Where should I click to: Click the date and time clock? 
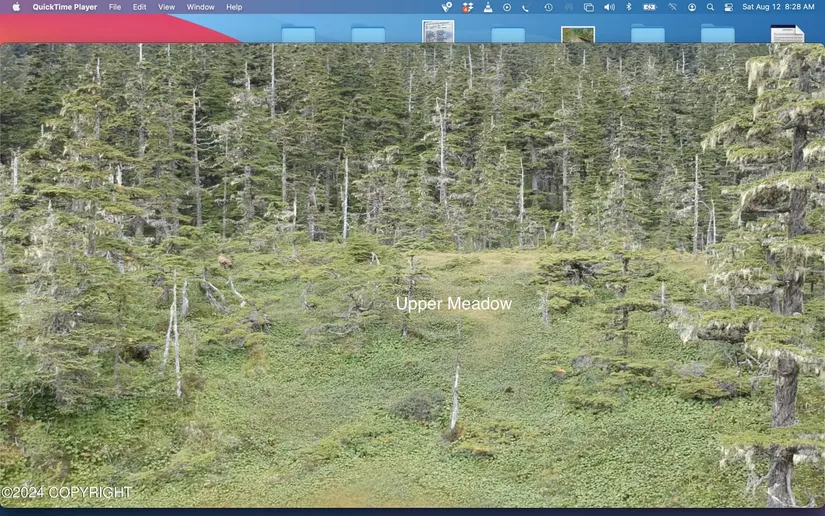[778, 7]
